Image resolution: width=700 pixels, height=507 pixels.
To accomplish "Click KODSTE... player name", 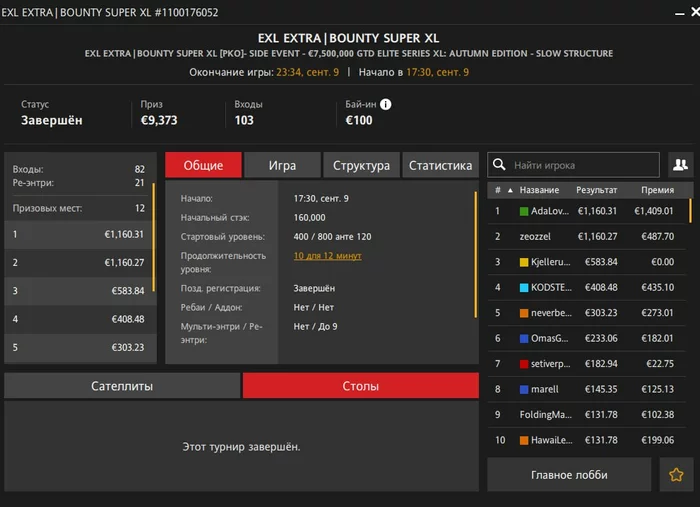I will (x=551, y=287).
